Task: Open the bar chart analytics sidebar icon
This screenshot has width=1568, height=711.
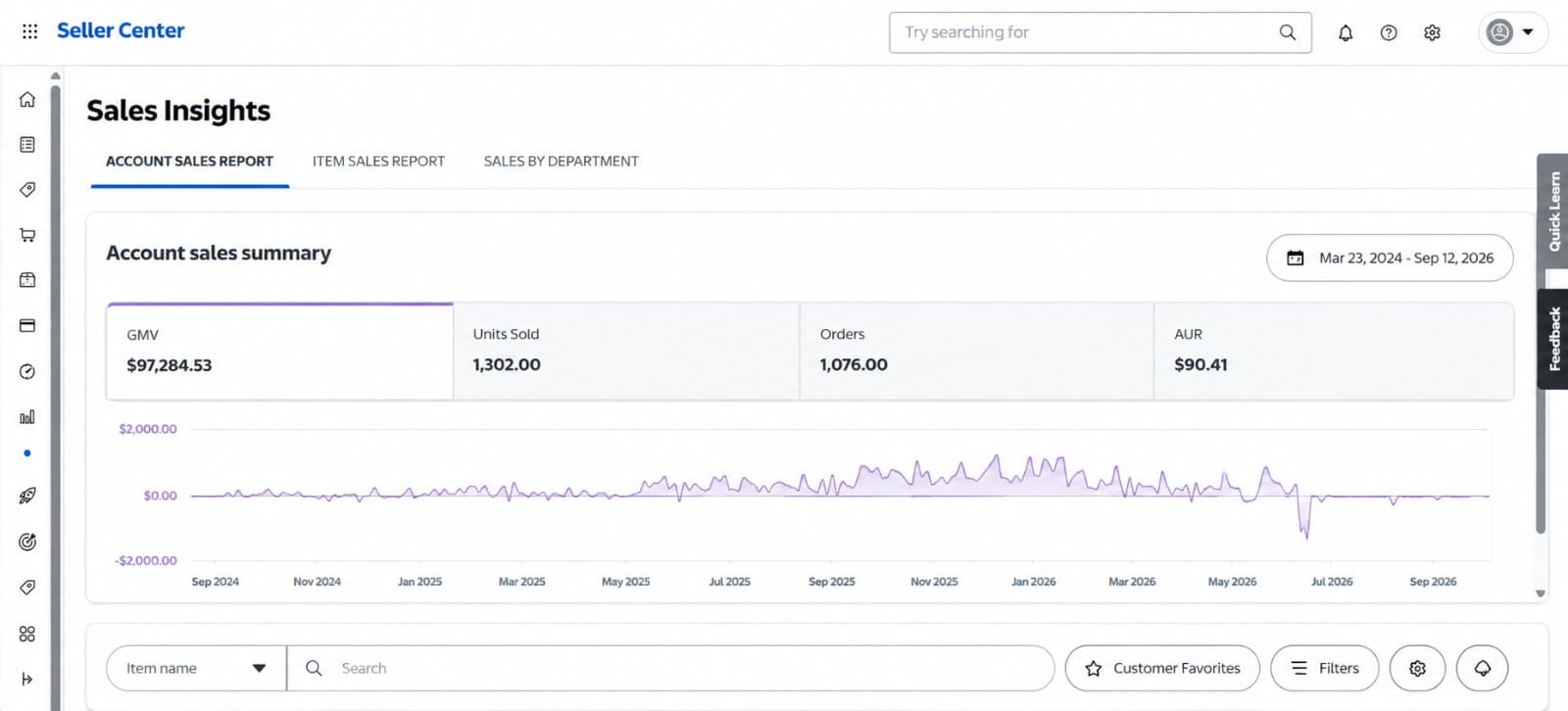Action: tap(27, 417)
